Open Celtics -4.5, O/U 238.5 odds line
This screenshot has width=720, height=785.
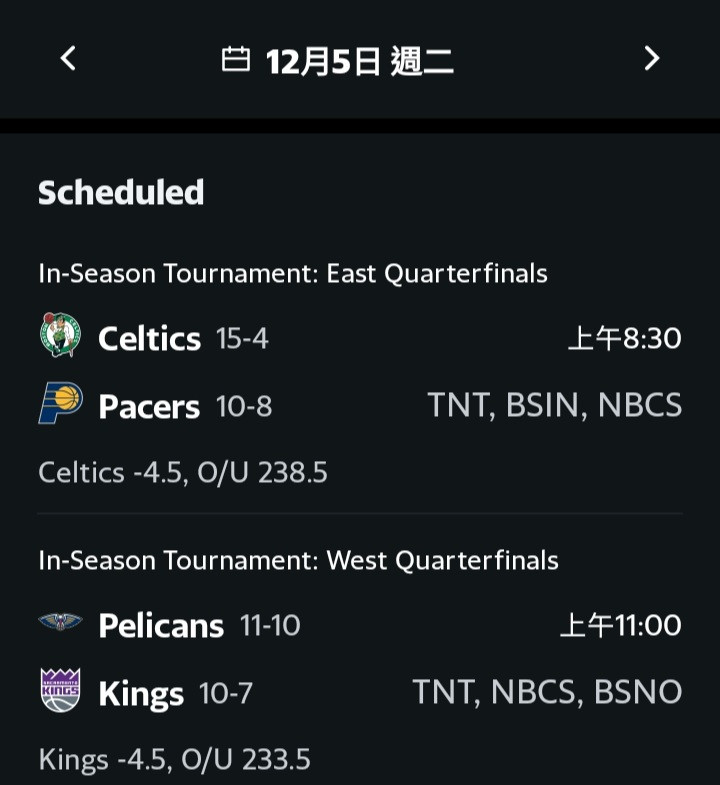pos(183,472)
